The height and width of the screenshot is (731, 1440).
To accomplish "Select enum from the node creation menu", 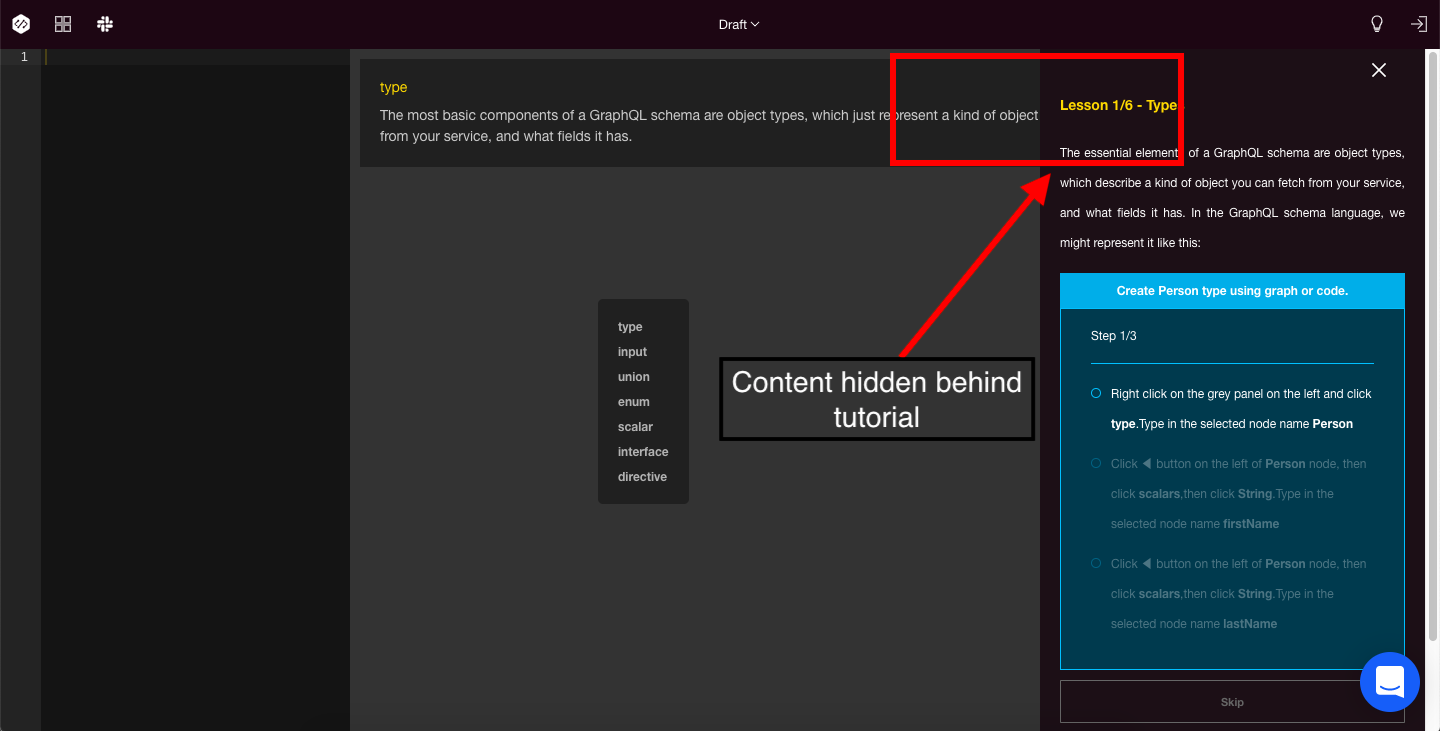I will click(633, 401).
